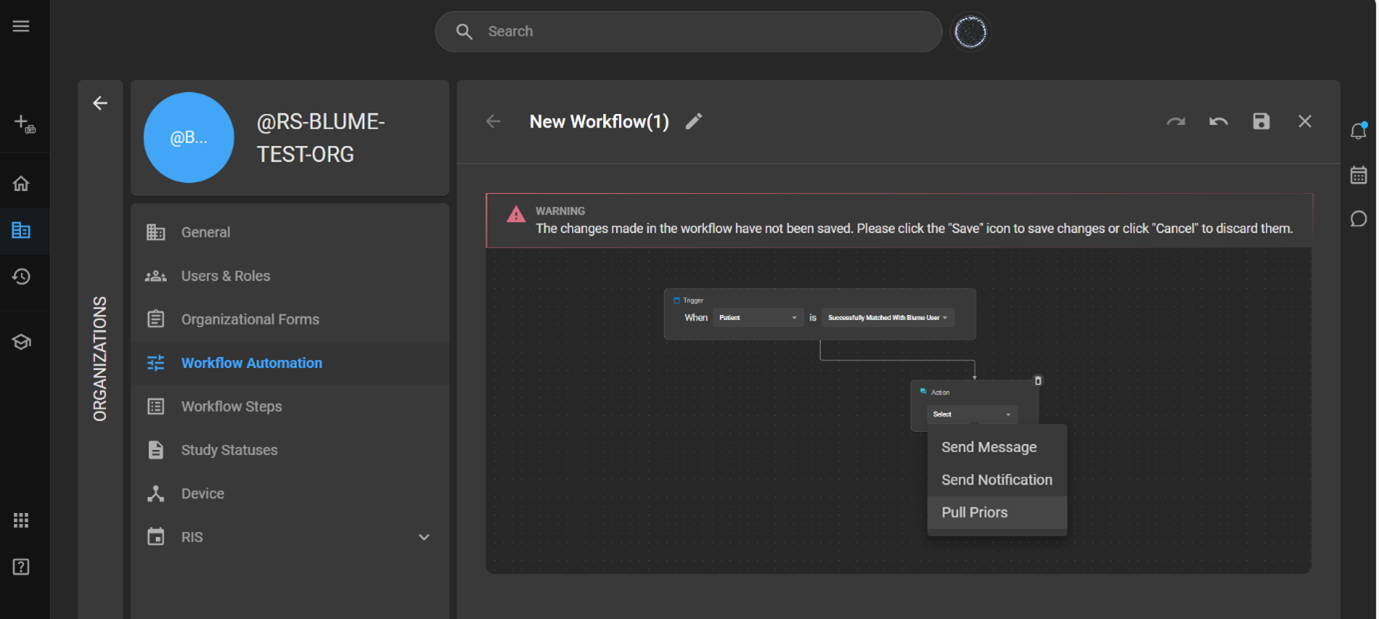Viewport: 1379px width, 619px height.
Task: Select Send Message option
Action: coord(988,447)
